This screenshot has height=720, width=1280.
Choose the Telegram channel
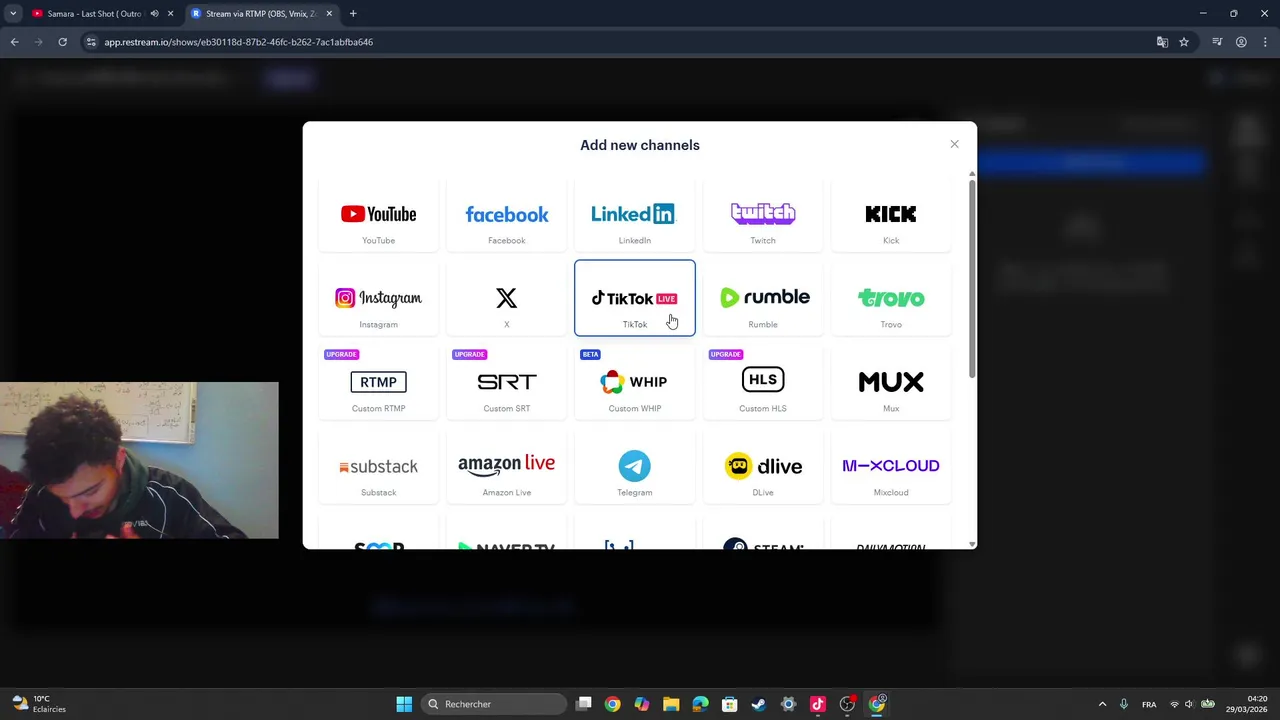pyautogui.click(x=635, y=466)
